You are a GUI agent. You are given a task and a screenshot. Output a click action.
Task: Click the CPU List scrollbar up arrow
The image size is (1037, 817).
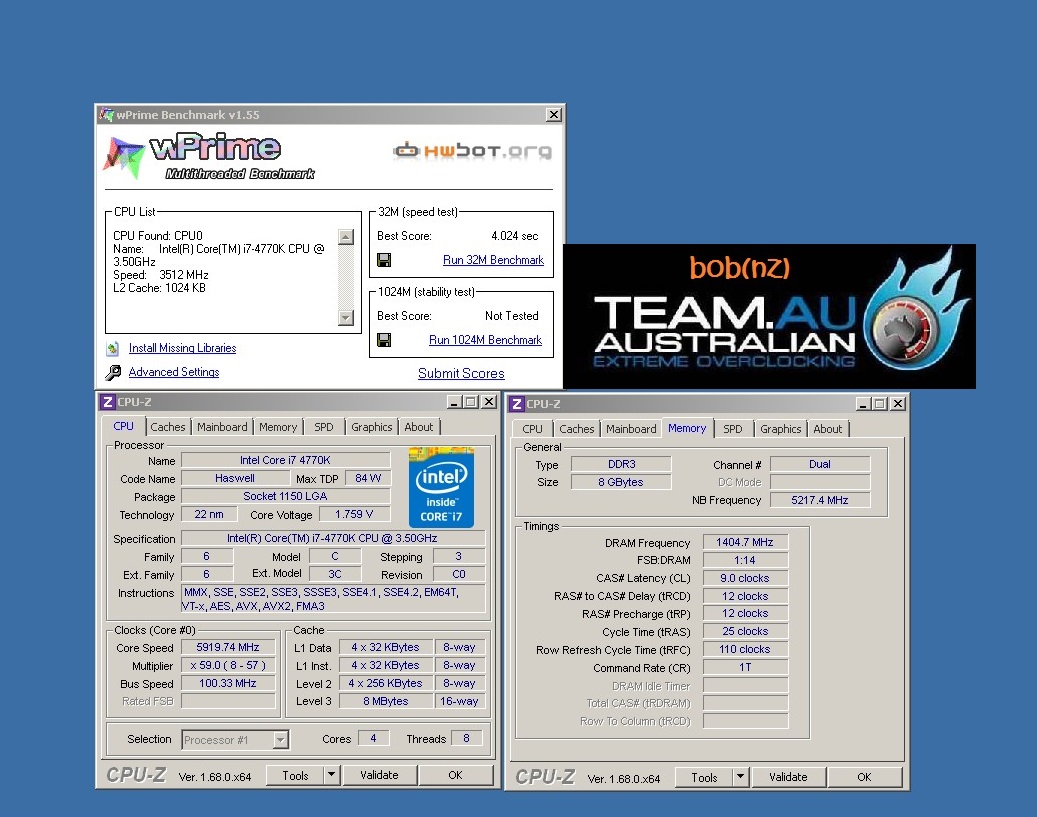346,237
